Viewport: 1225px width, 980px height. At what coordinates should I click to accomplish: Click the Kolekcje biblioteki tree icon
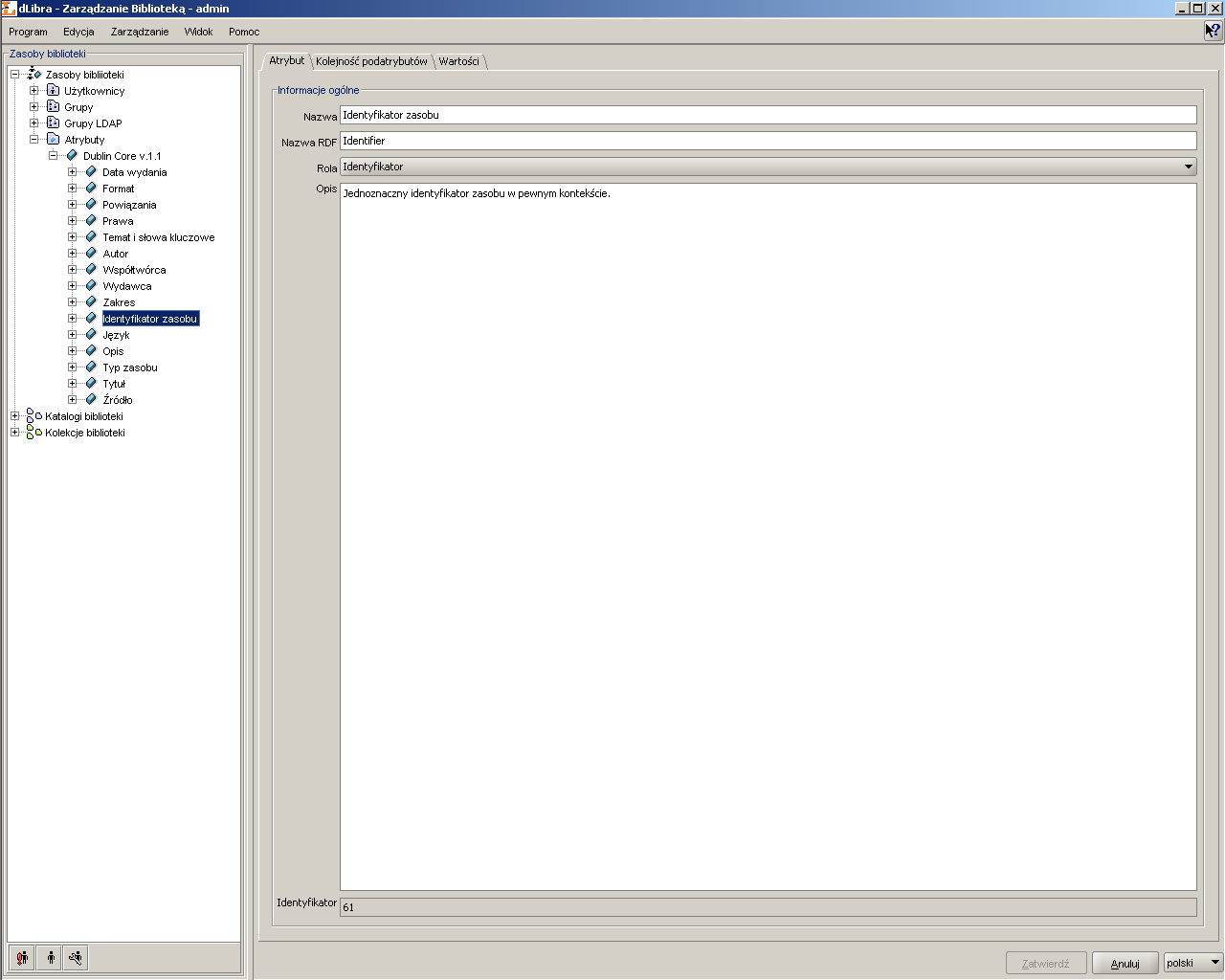tap(34, 433)
